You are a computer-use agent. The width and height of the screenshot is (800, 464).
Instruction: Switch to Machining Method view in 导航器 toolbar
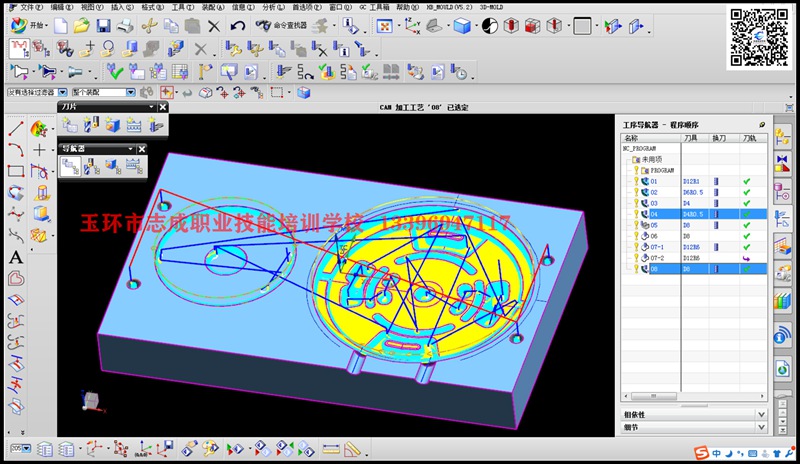(134, 166)
